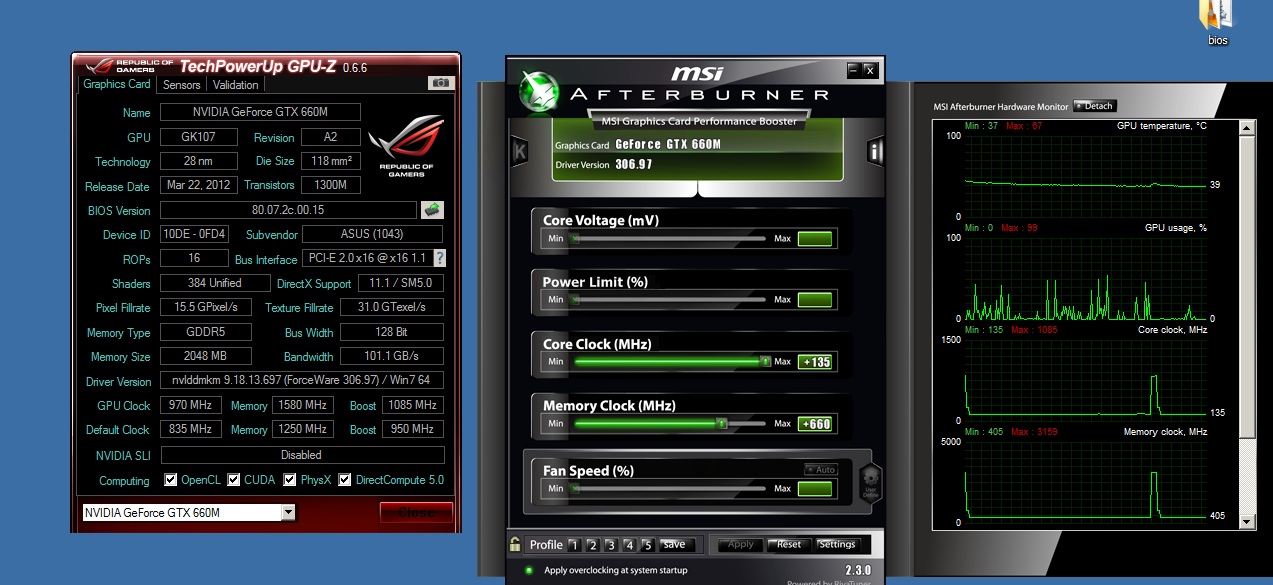Switch to the Graphics Card tab
Screen dimensions: 1273x585
coord(117,84)
